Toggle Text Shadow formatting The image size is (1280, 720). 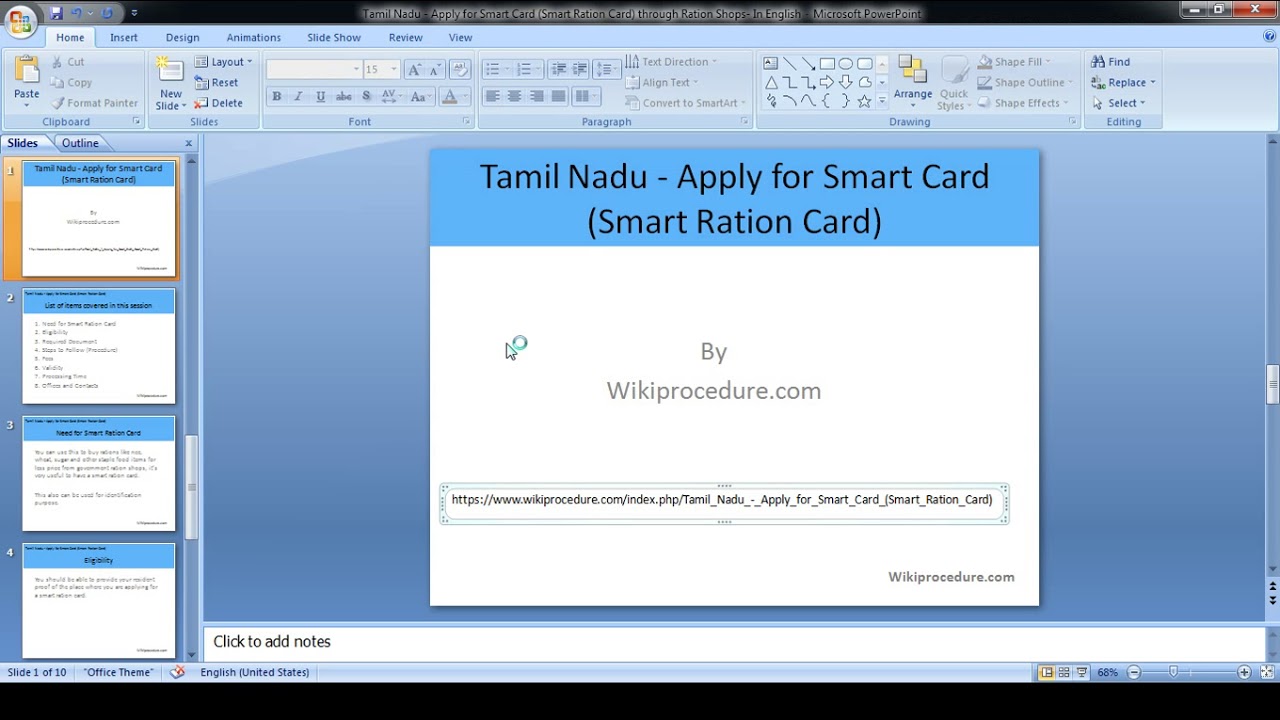click(366, 96)
